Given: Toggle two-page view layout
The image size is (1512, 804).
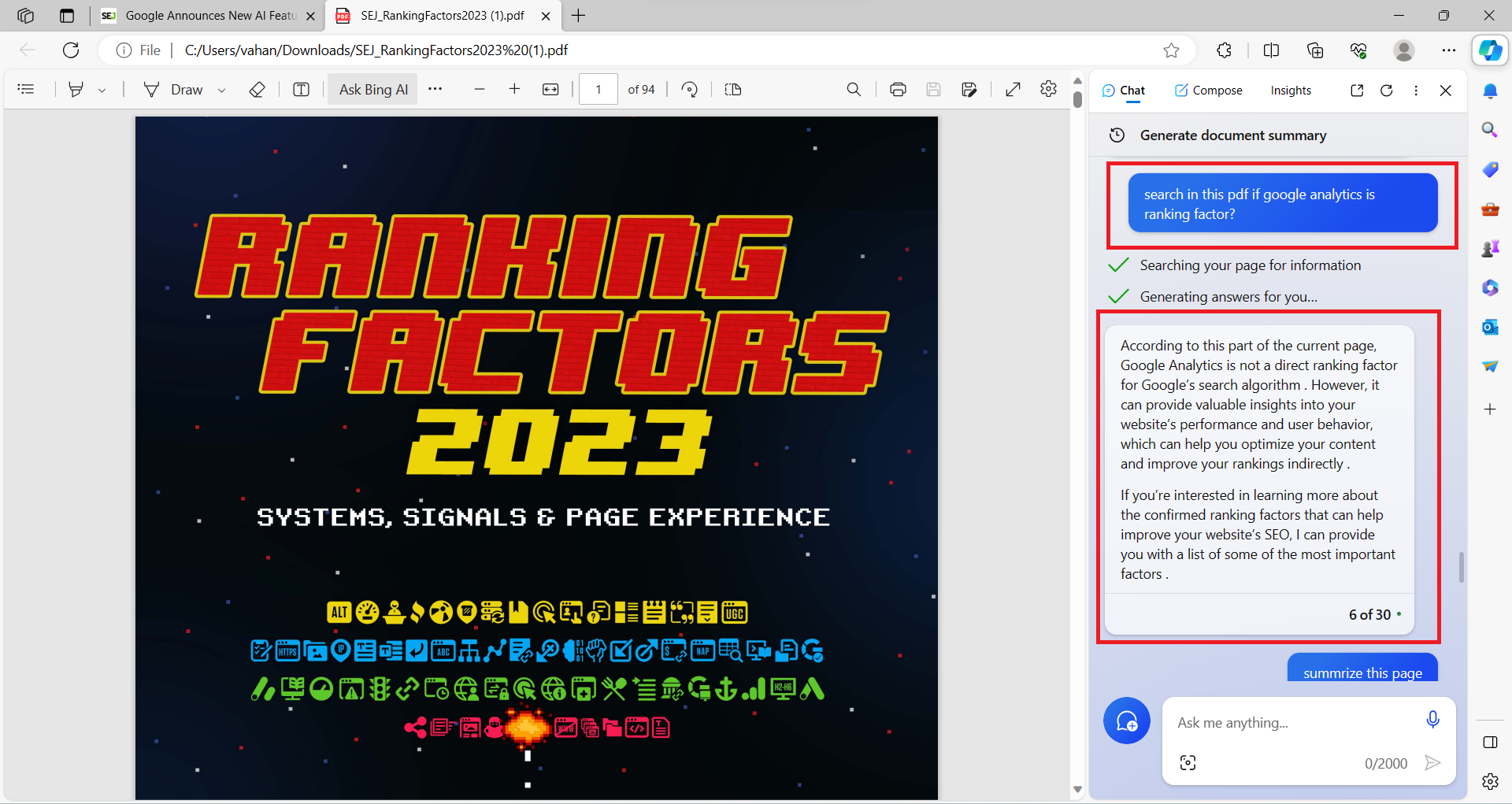Looking at the screenshot, I should [732, 89].
